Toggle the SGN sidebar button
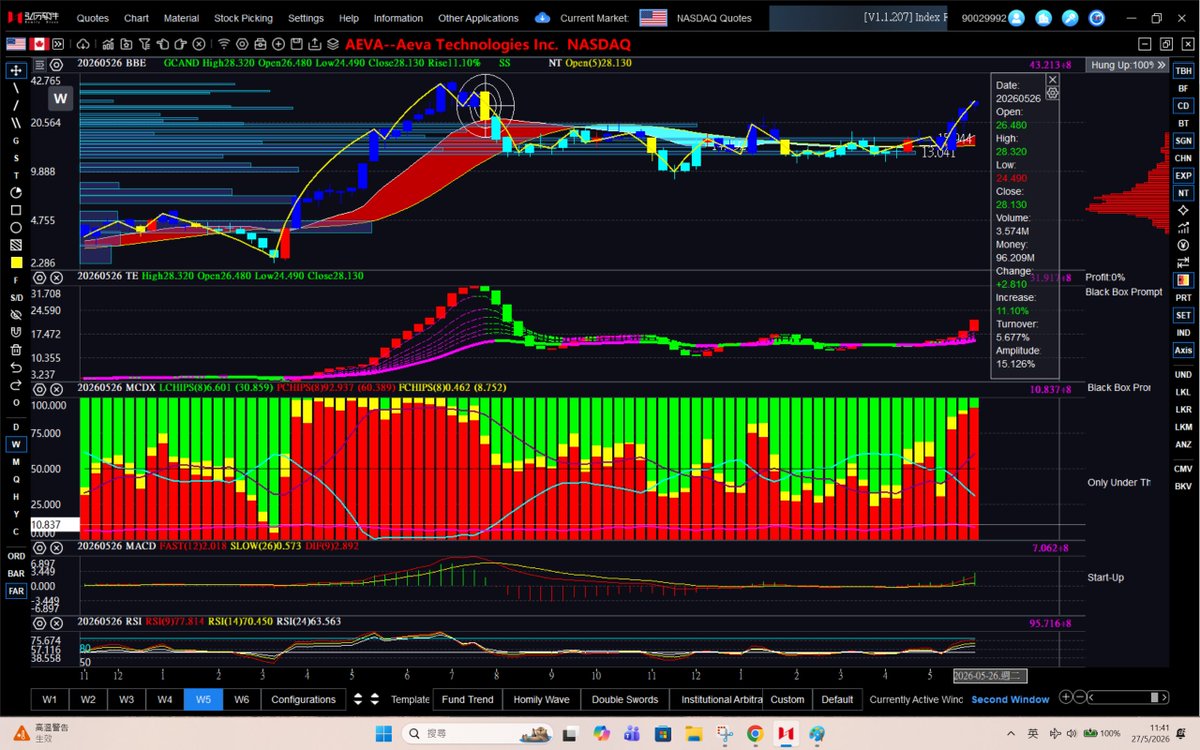Image resolution: width=1200 pixels, height=750 pixels. (x=1183, y=141)
